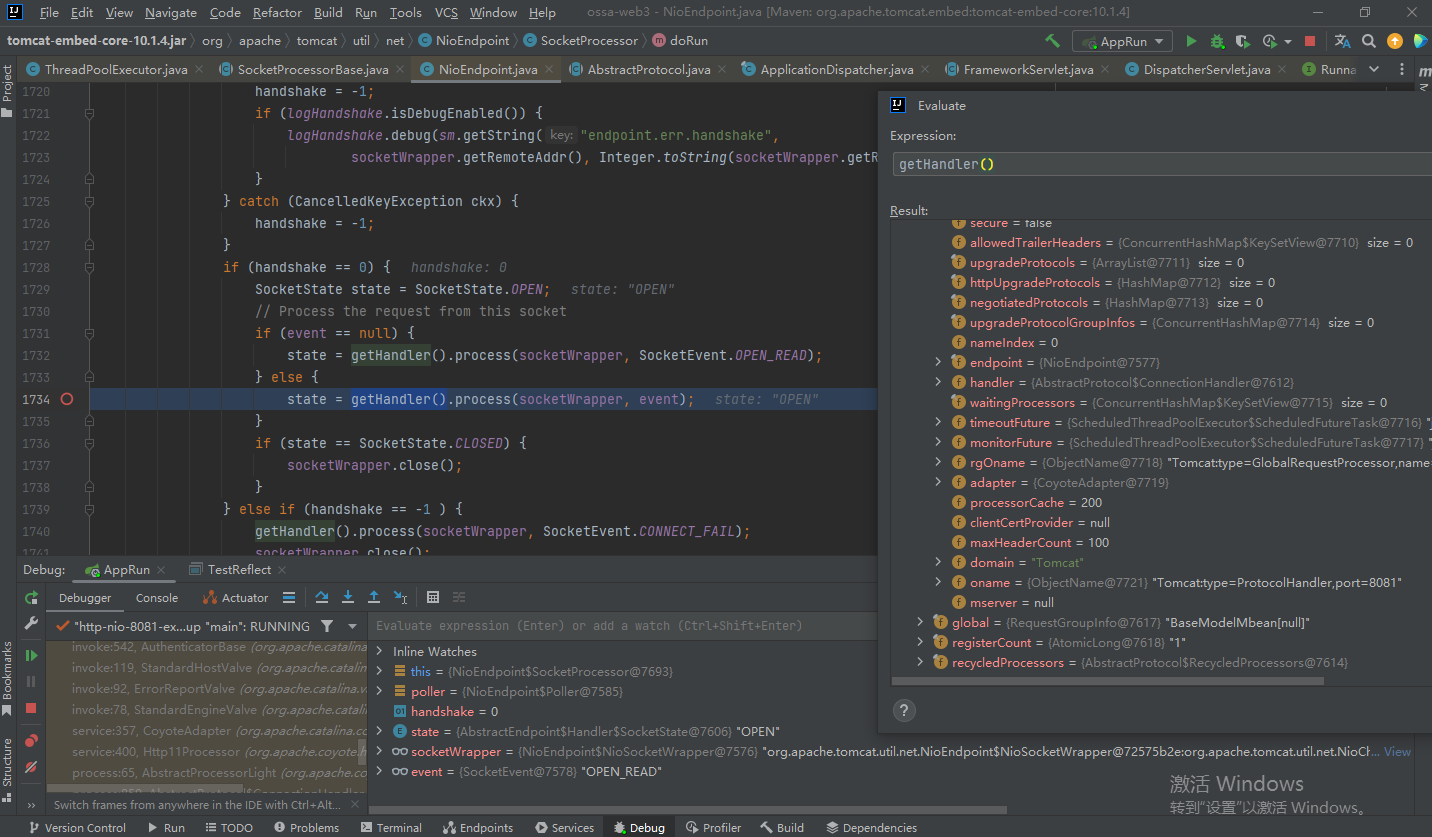
Task: Expand the global RequestGroupInfo node
Action: tap(920, 622)
